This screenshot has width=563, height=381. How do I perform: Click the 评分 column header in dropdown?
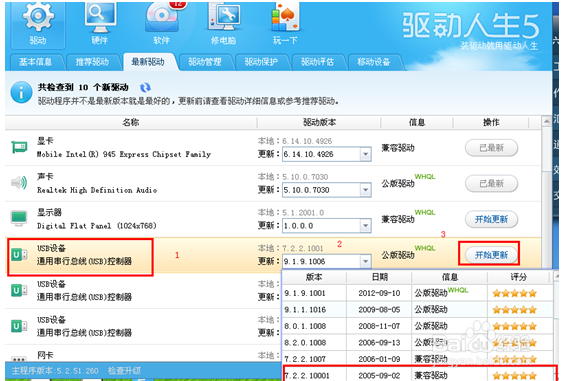(518, 277)
